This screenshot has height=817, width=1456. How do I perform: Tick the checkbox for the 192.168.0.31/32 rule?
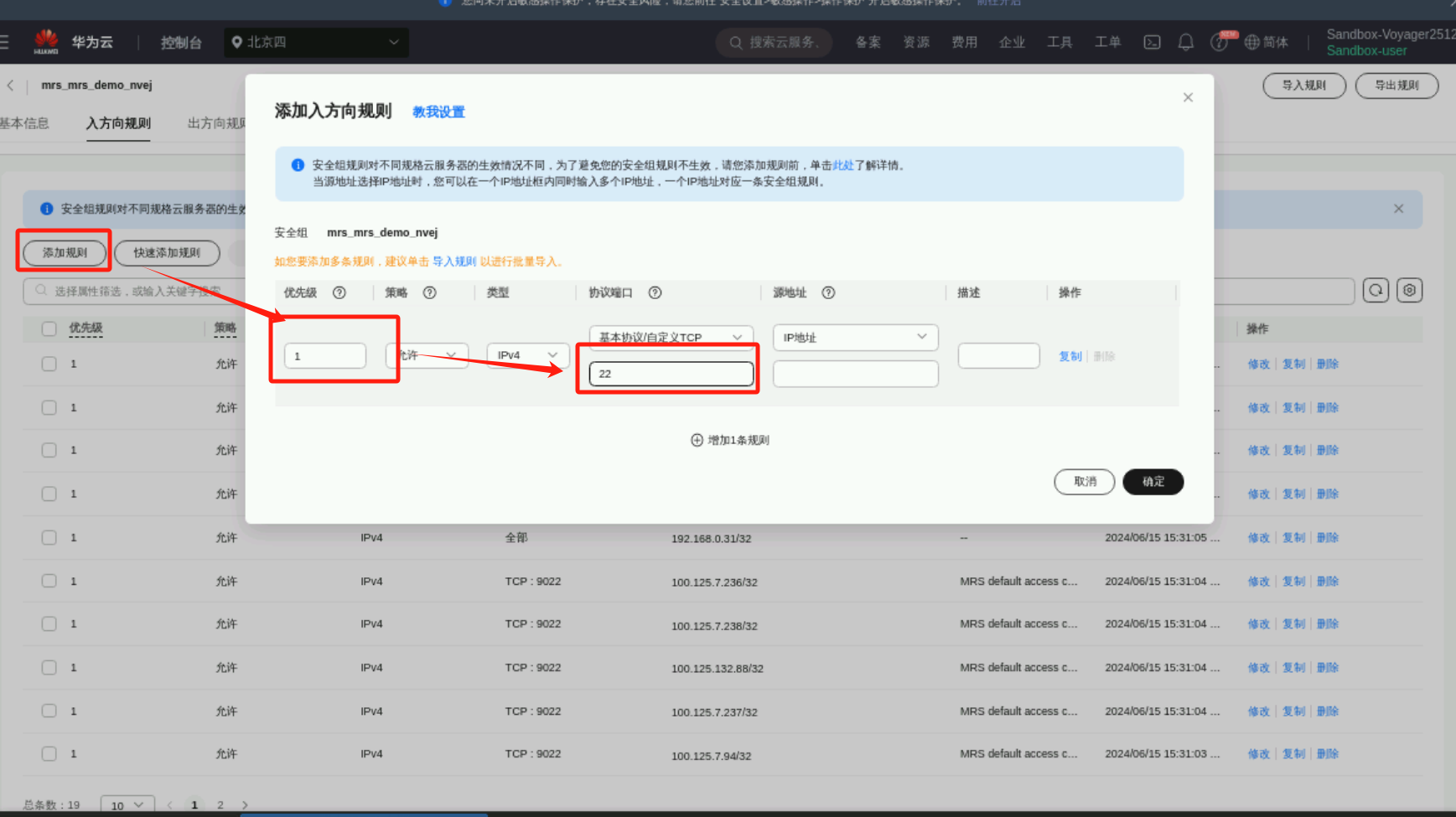click(x=49, y=537)
